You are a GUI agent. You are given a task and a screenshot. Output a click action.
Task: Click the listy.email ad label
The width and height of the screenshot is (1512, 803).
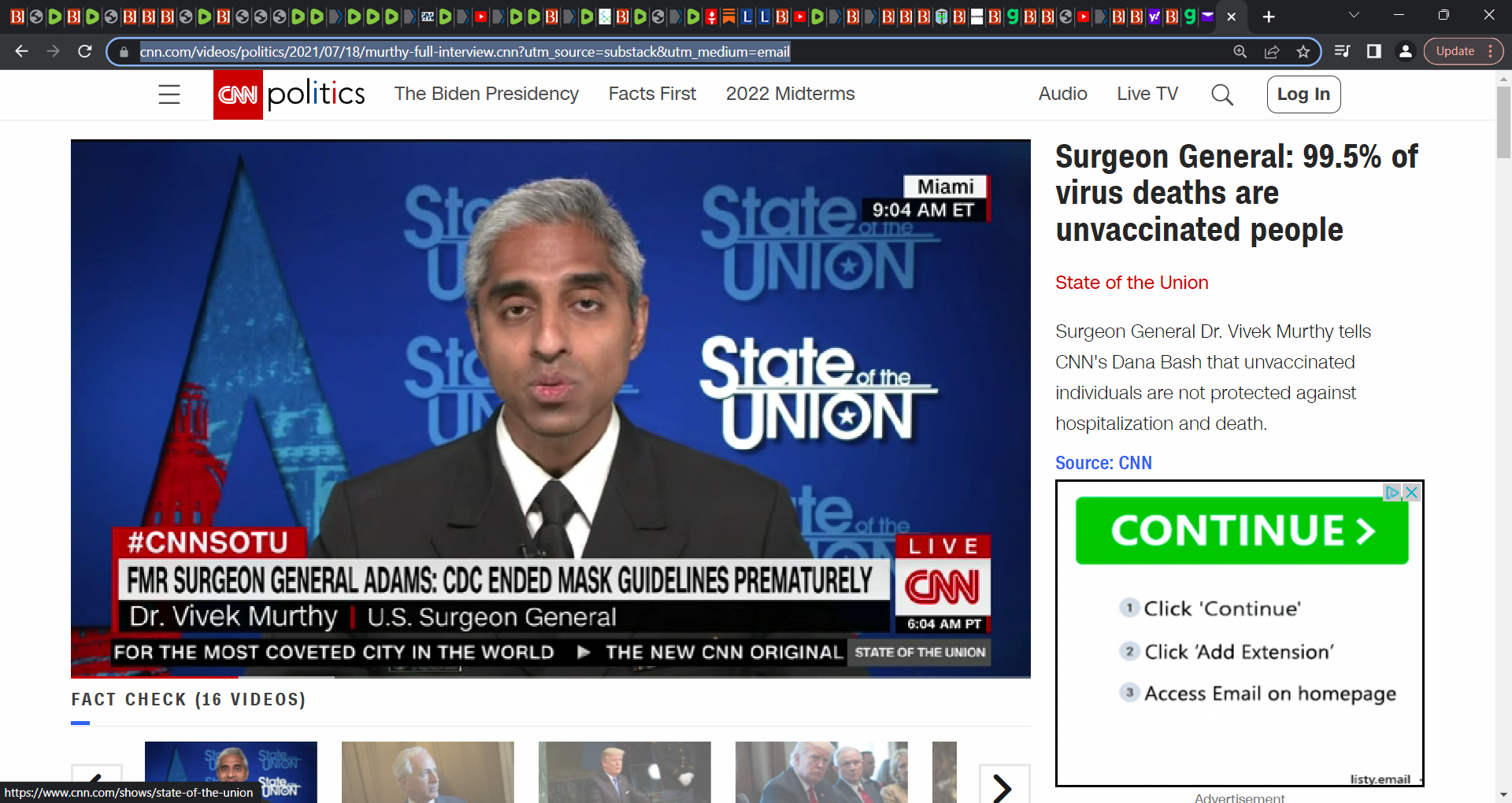coord(1380,779)
